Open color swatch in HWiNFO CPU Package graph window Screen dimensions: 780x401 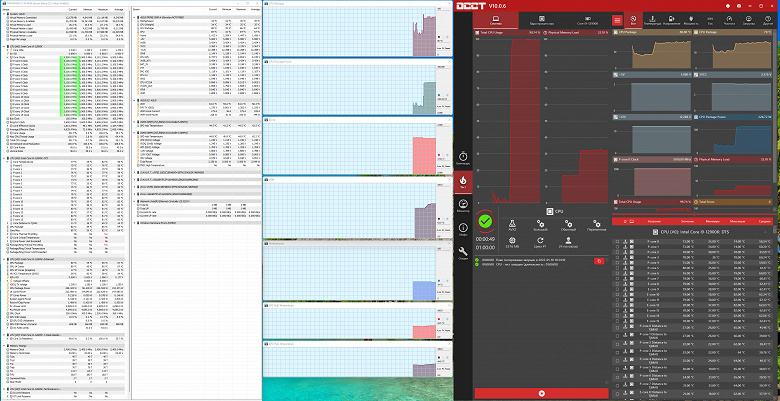[439, 37]
